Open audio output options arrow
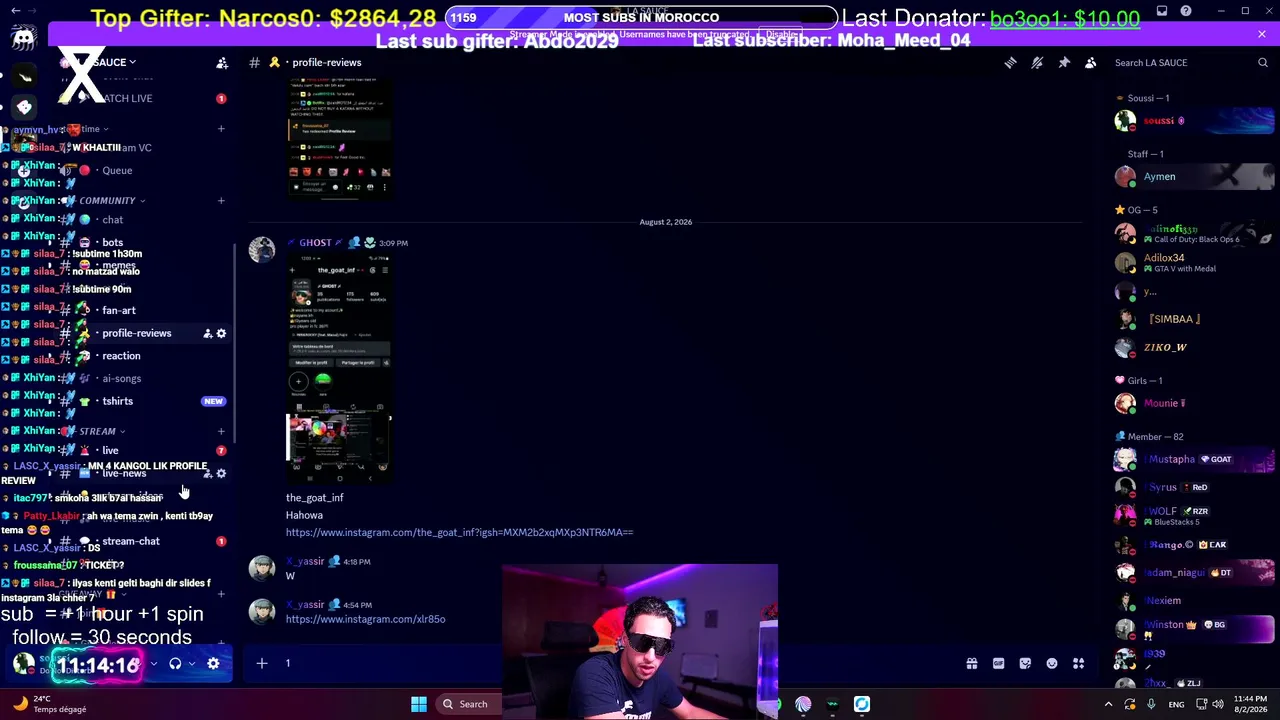The image size is (1280, 720). pos(191,663)
